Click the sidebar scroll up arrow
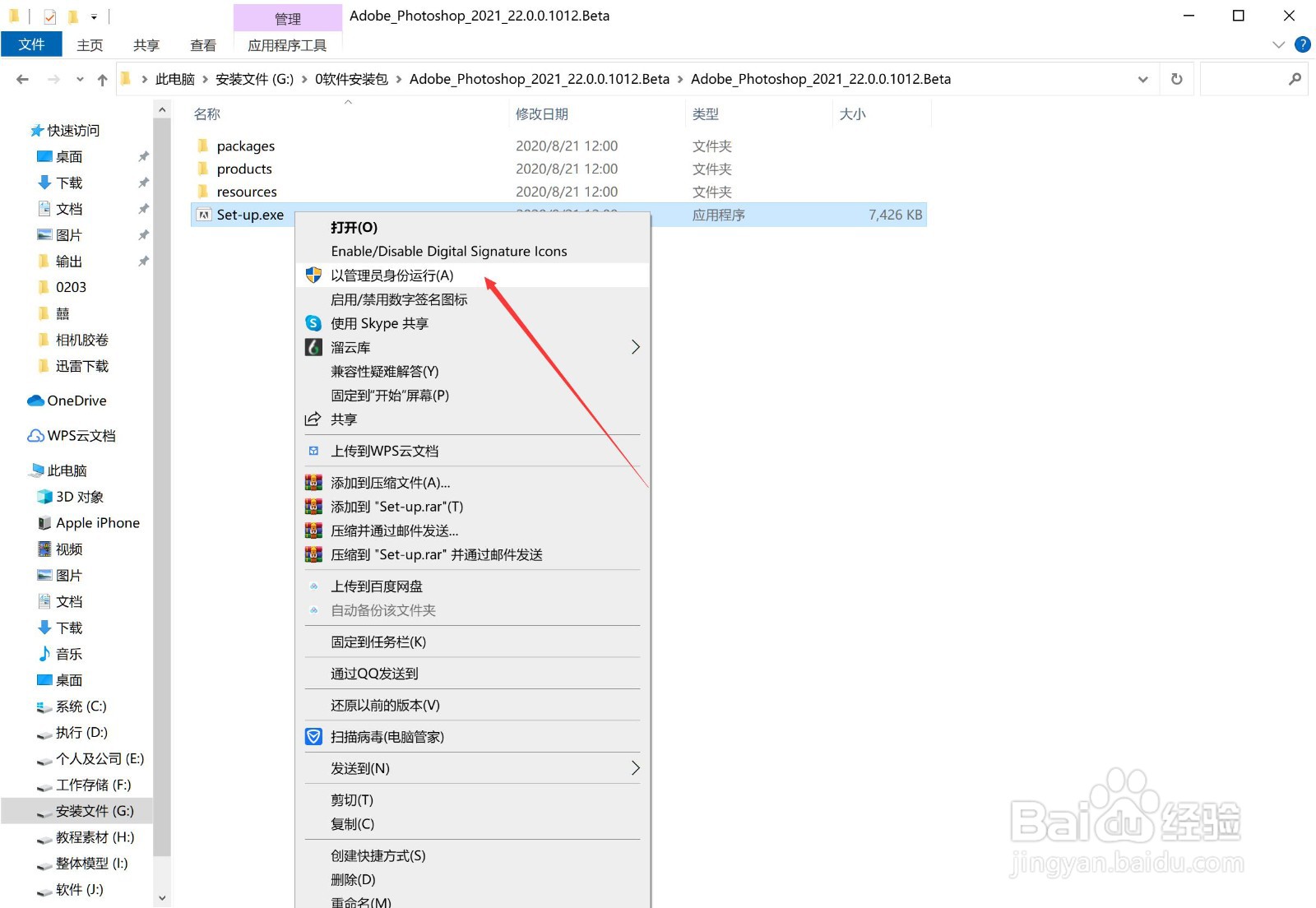1316x908 pixels. pos(162,109)
